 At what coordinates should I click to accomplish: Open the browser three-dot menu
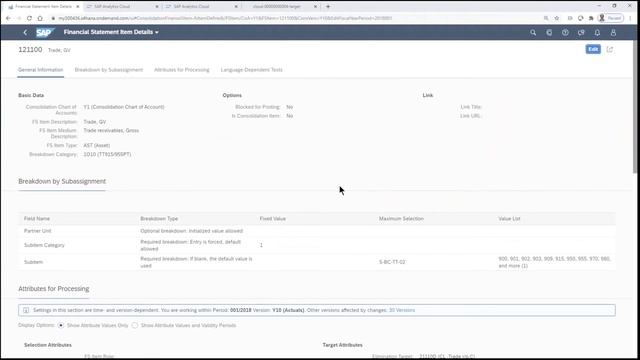pyautogui.click(x=631, y=18)
